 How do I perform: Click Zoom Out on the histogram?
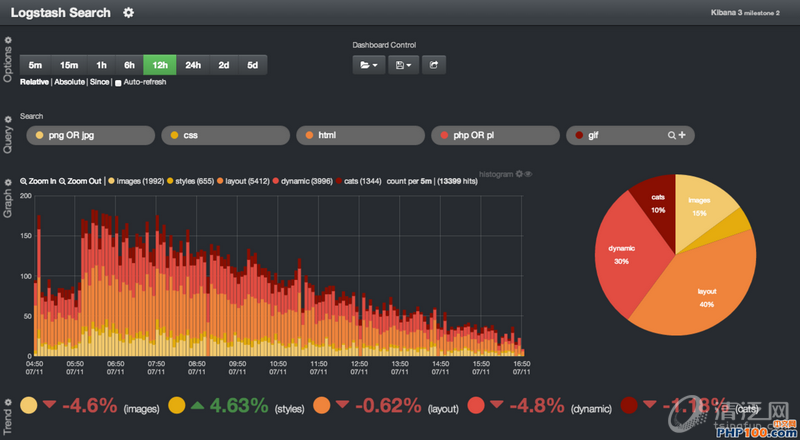click(82, 181)
